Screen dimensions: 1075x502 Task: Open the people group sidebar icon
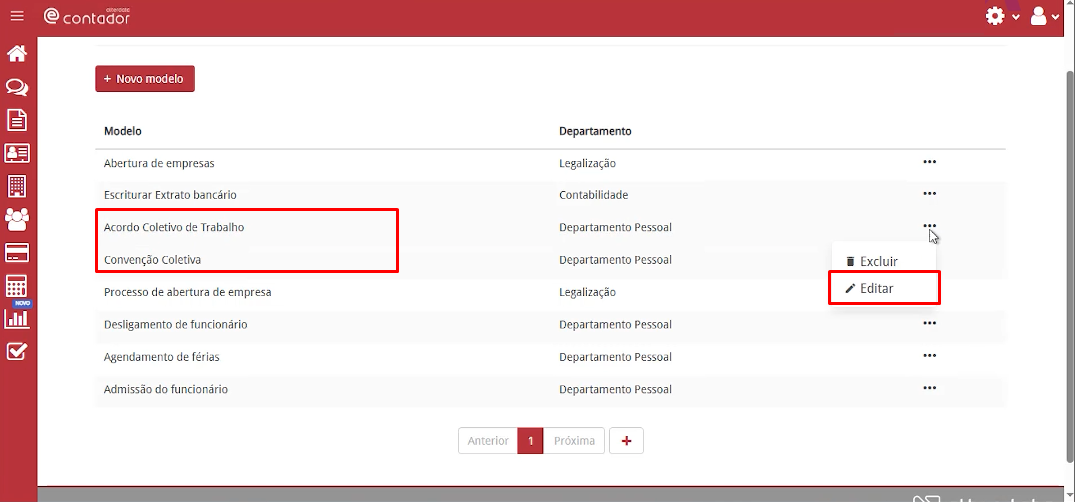tap(17, 219)
